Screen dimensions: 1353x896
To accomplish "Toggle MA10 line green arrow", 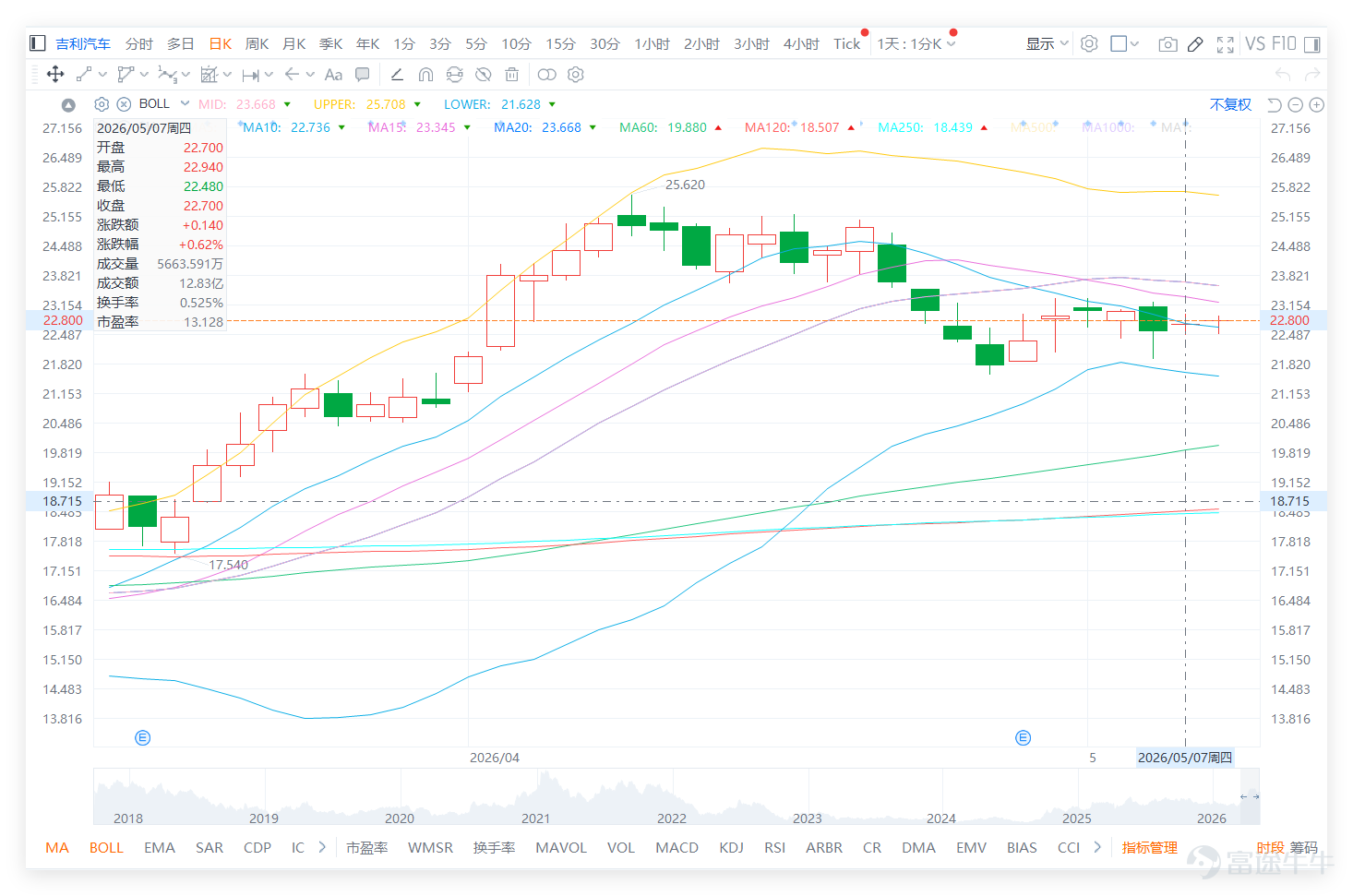I will tap(341, 127).
